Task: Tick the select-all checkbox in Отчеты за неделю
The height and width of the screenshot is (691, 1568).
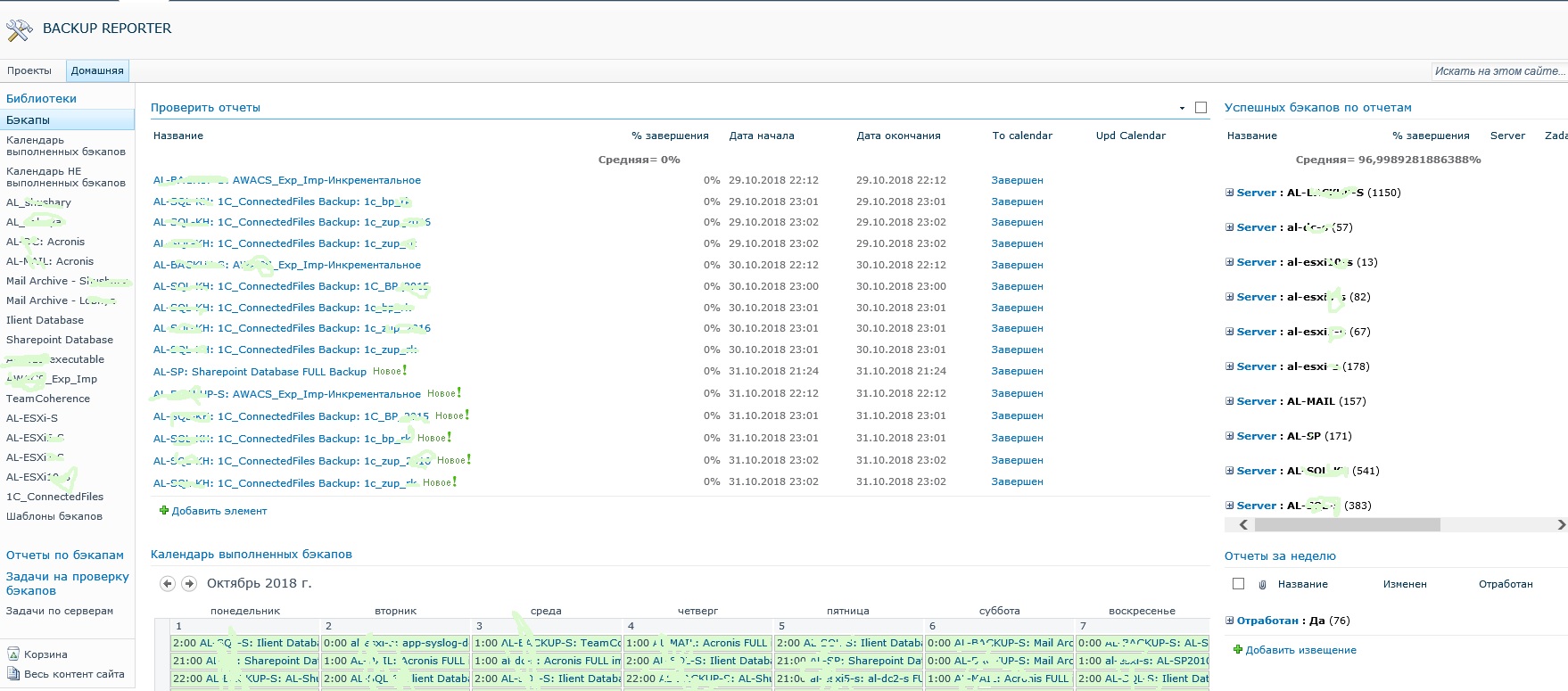Action: tap(1238, 584)
